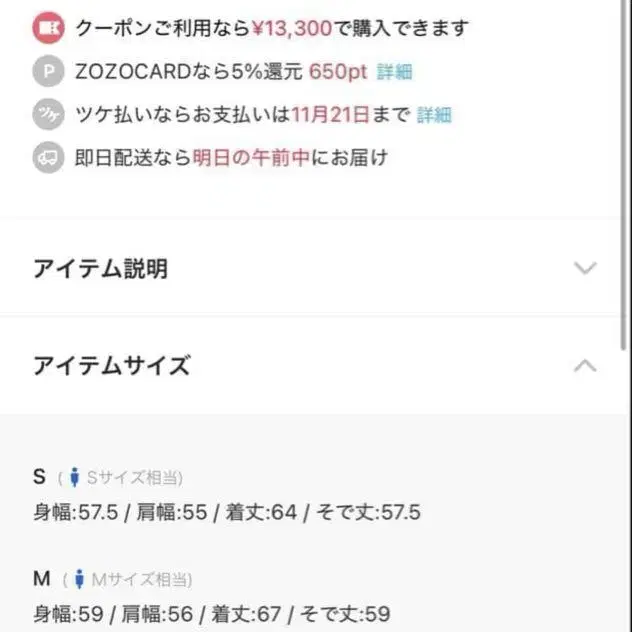Open 詳細 link for ツケ払い payment
The height and width of the screenshot is (632, 632).
tap(434, 115)
